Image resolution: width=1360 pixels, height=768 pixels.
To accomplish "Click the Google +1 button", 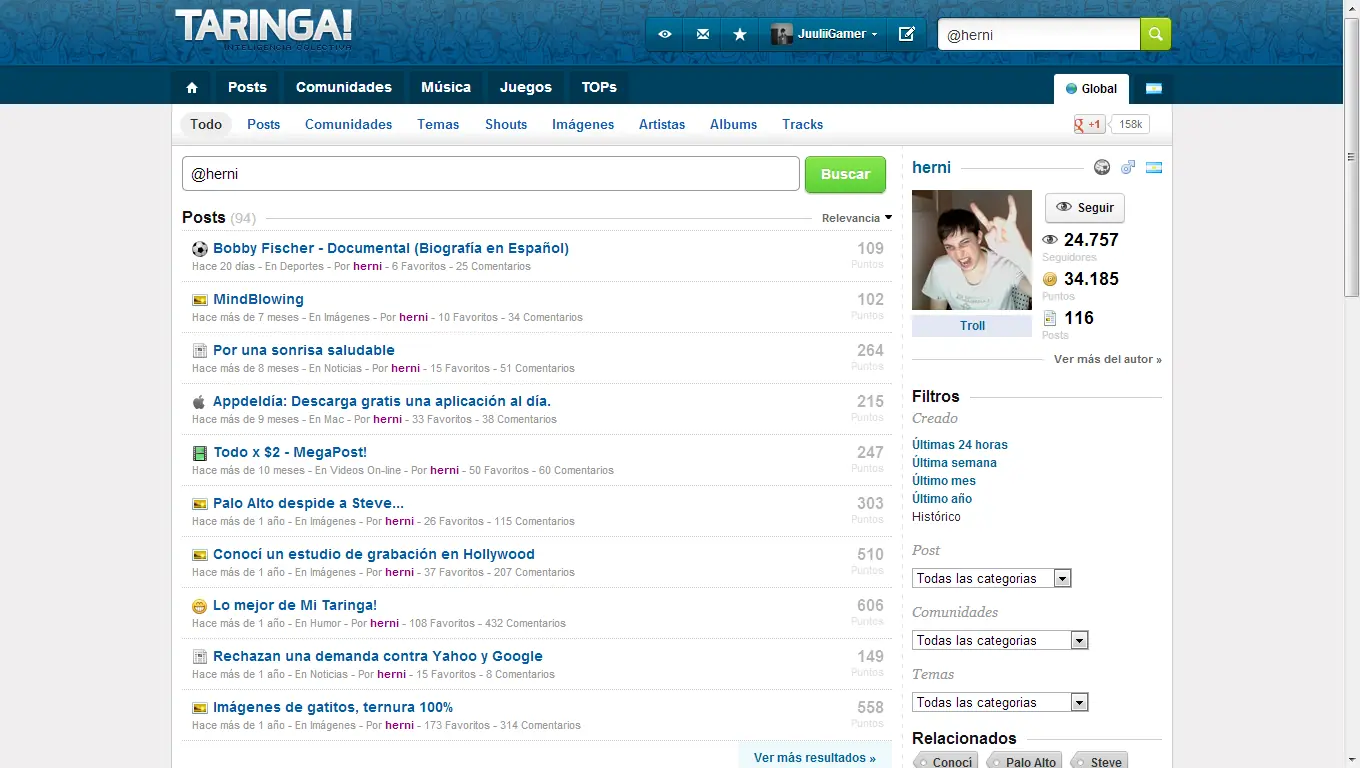I will (1088, 124).
